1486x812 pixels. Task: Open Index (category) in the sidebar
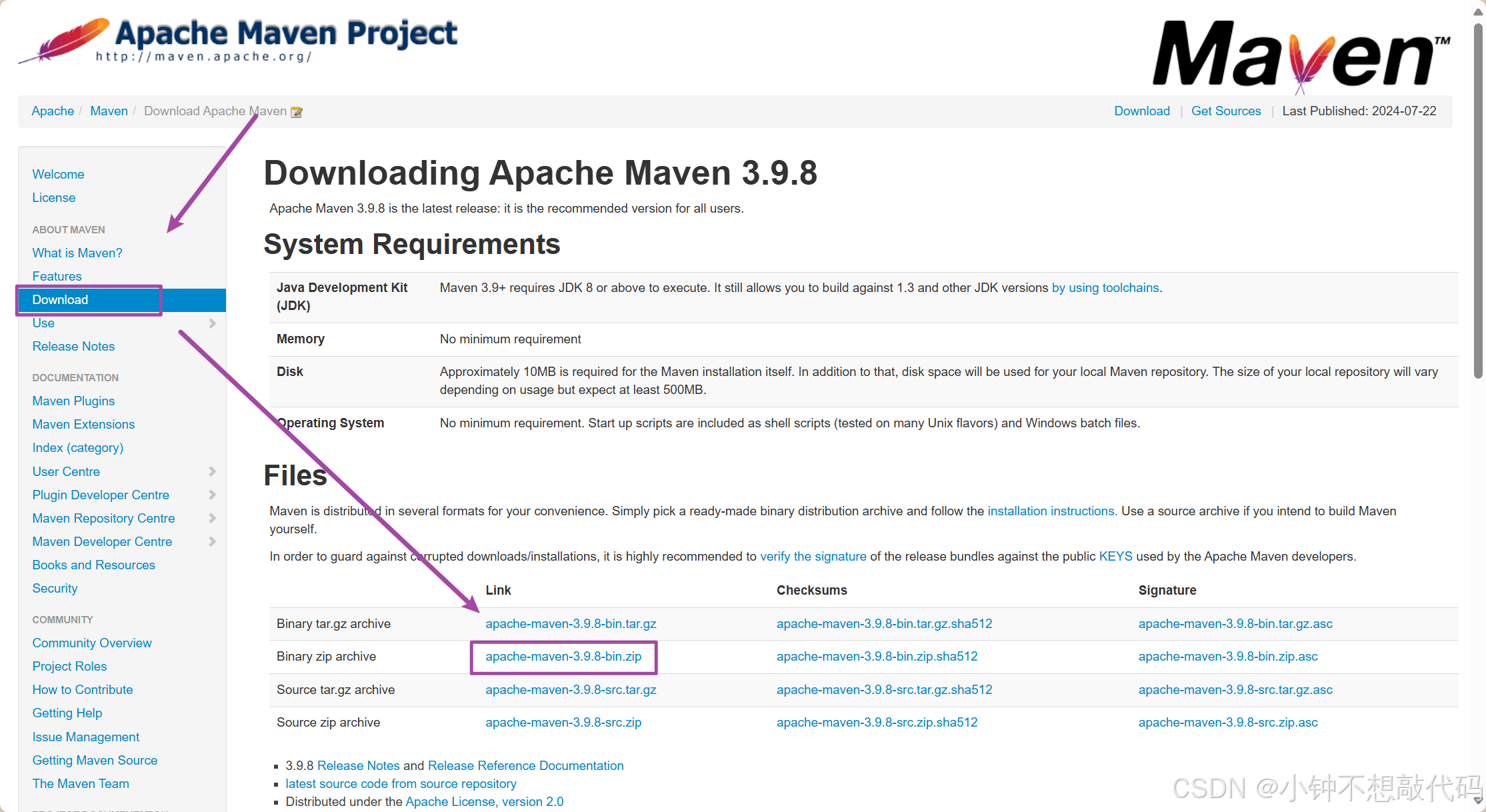(78, 447)
